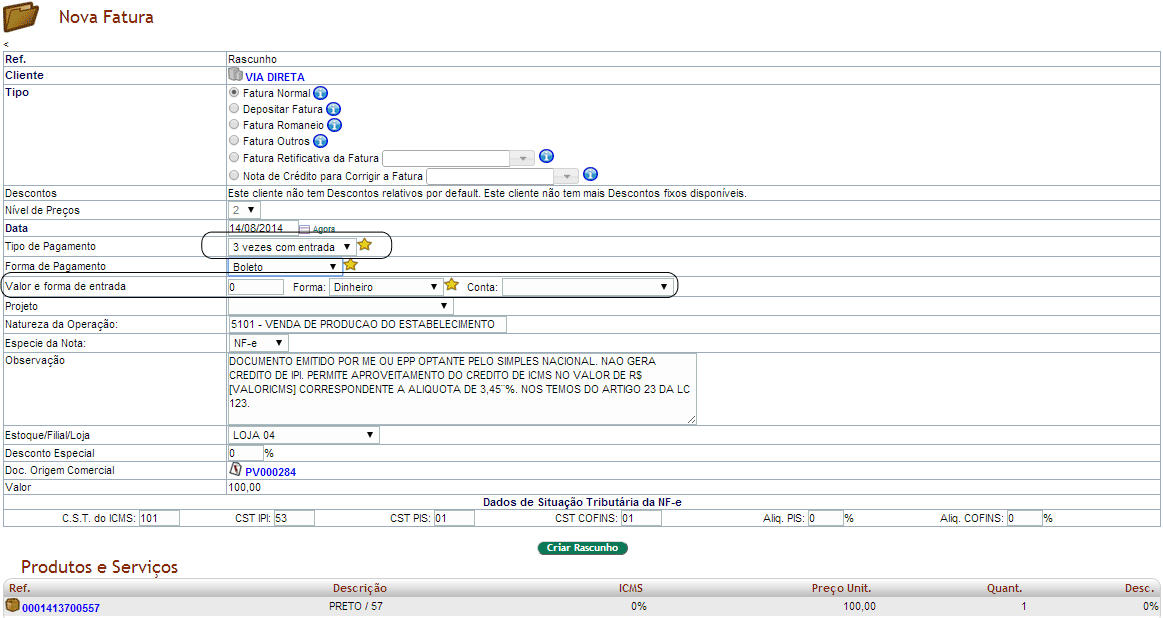
Task: Click the info icon beside Depositar Fatura
Action: coord(333,109)
